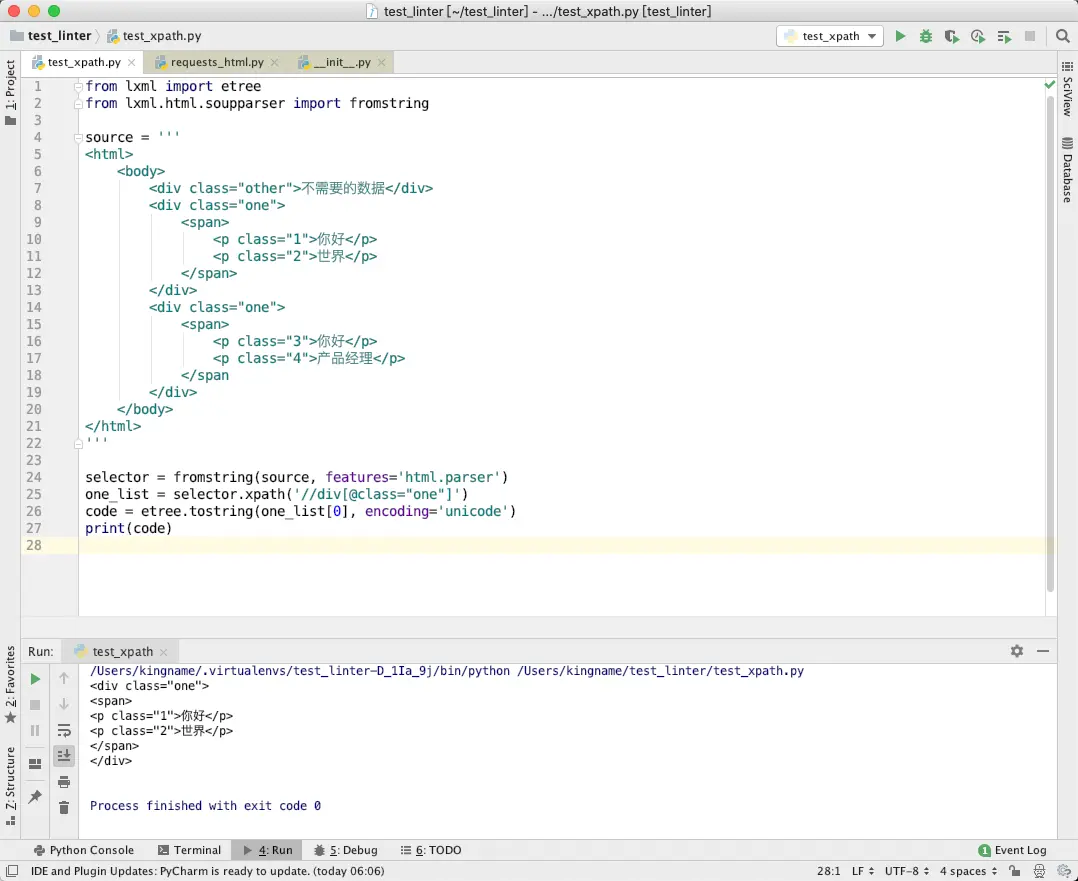Screen dimensions: 1078x881
Task: Close the __init__.py editor tab
Action: coord(382,63)
